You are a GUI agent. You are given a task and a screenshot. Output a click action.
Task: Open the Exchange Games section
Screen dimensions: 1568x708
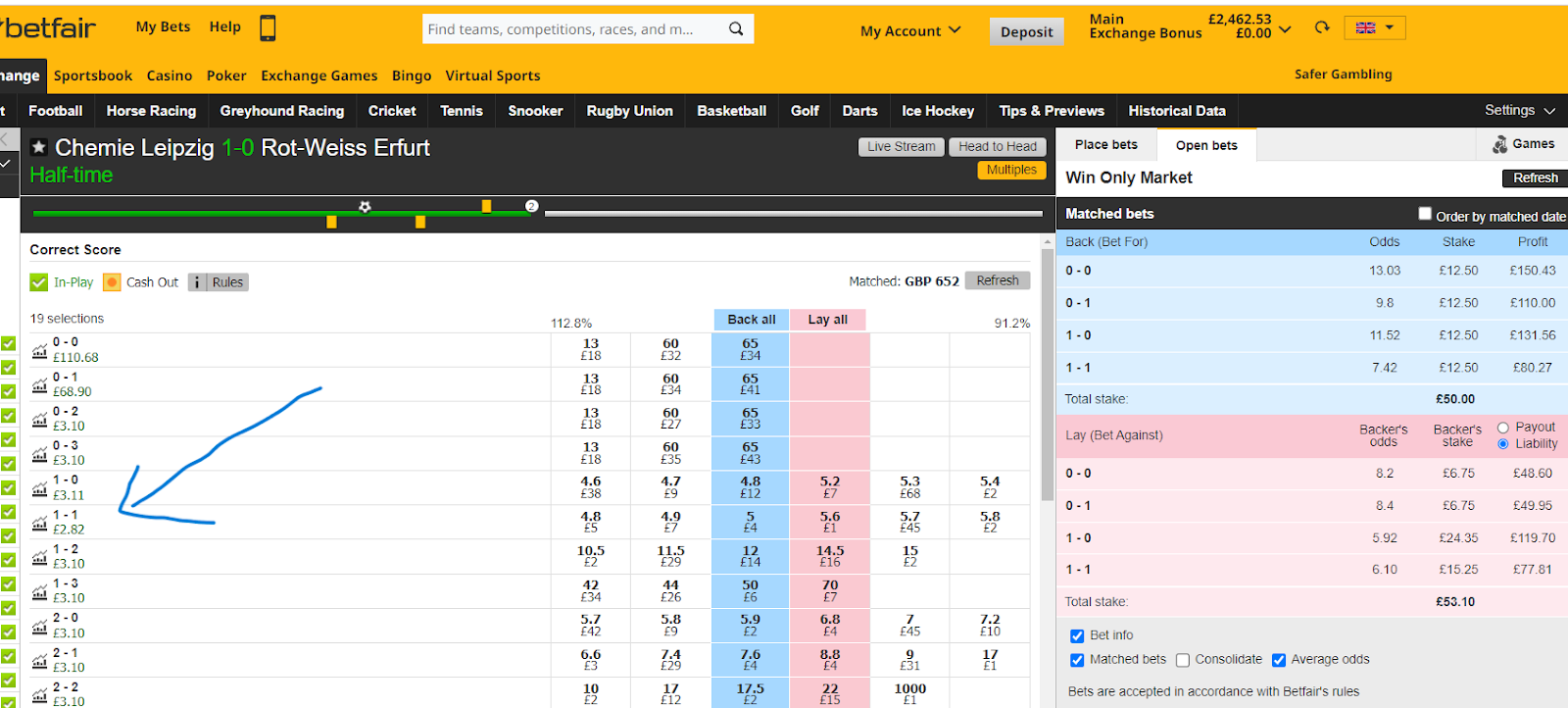click(319, 76)
